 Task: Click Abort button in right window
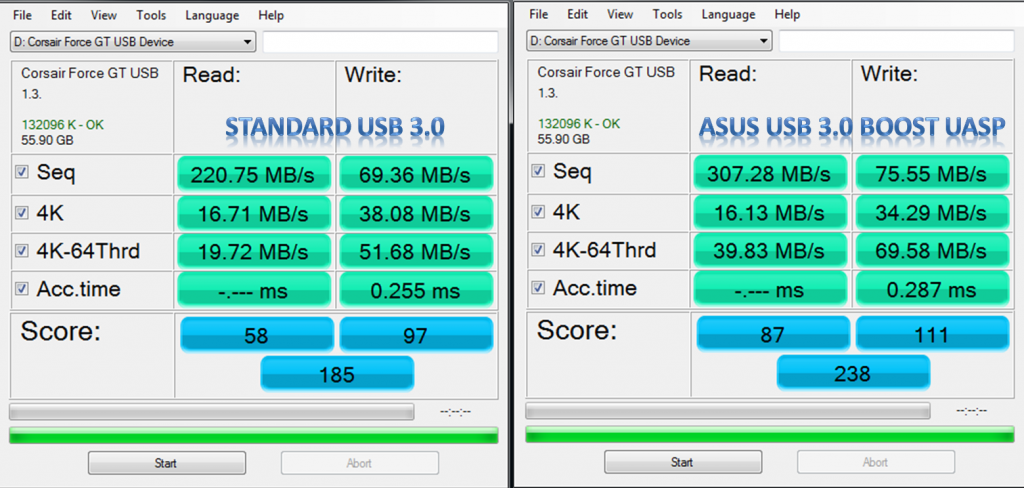[x=875, y=463]
